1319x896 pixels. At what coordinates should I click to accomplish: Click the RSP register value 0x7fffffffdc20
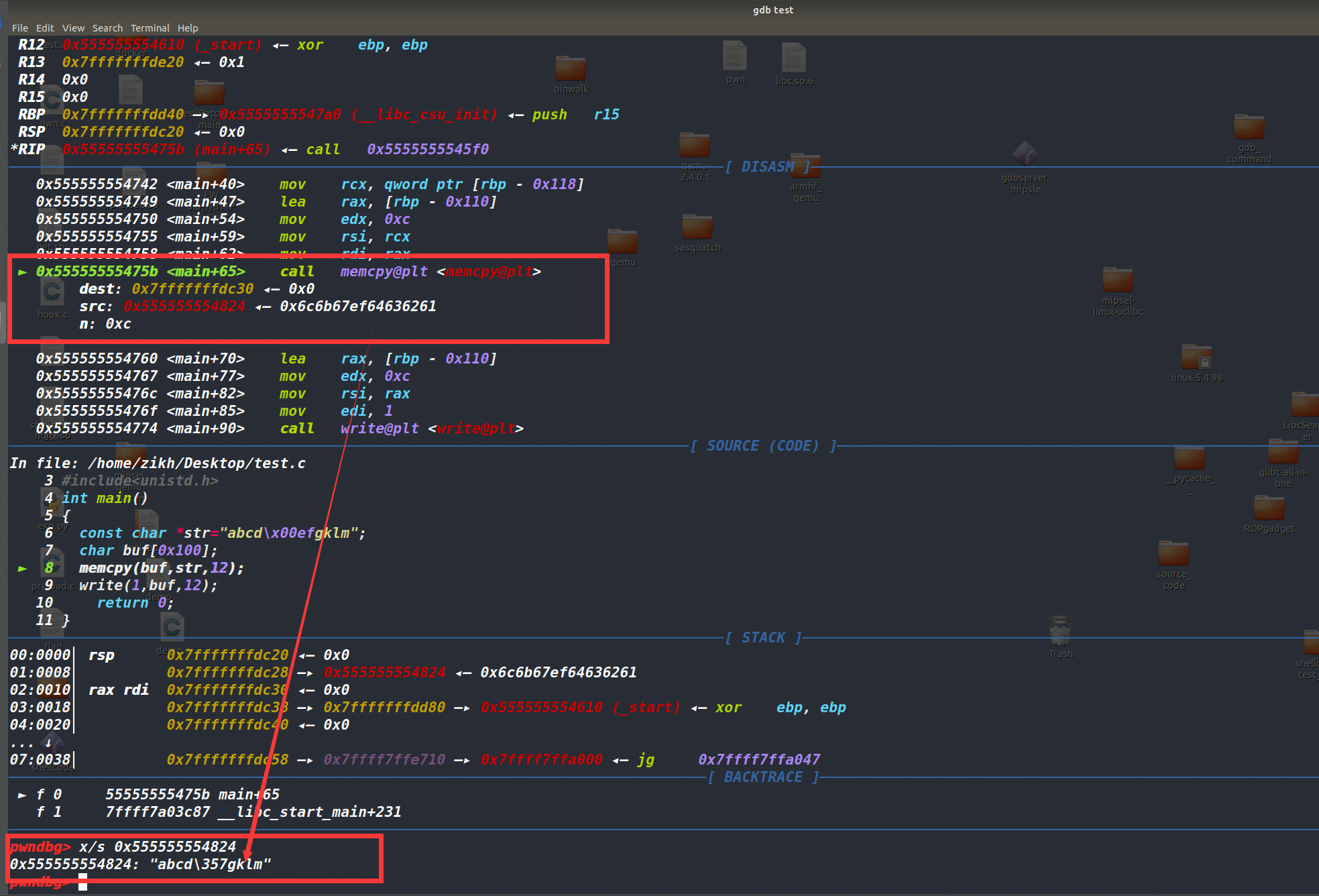click(123, 131)
